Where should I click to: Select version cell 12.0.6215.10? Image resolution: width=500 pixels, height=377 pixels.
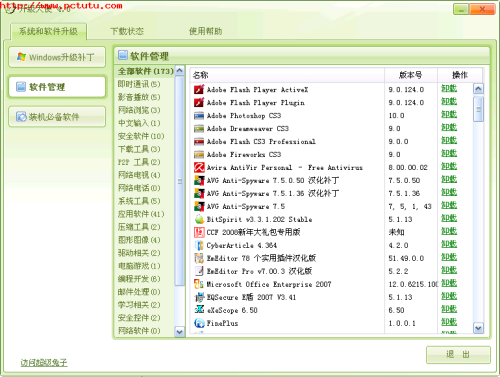[x=413, y=284]
